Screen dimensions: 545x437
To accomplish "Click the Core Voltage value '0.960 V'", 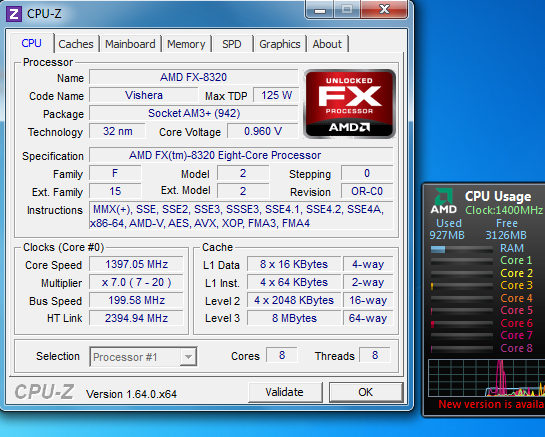I will (263, 131).
